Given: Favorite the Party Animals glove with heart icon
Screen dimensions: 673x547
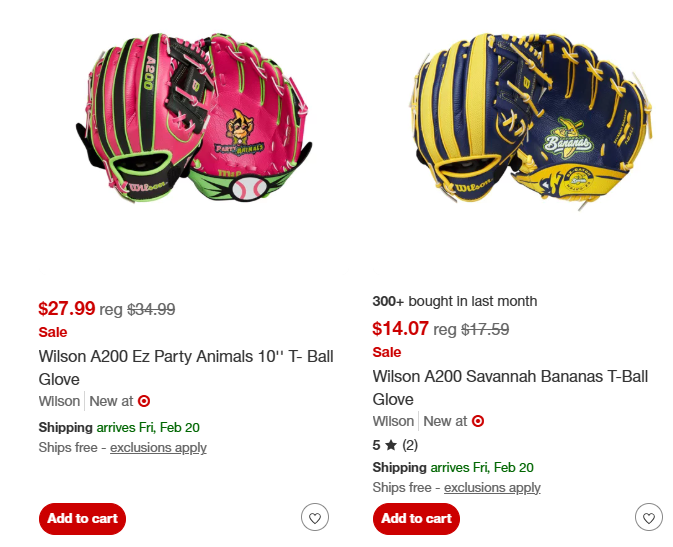Looking at the screenshot, I should 315,518.
